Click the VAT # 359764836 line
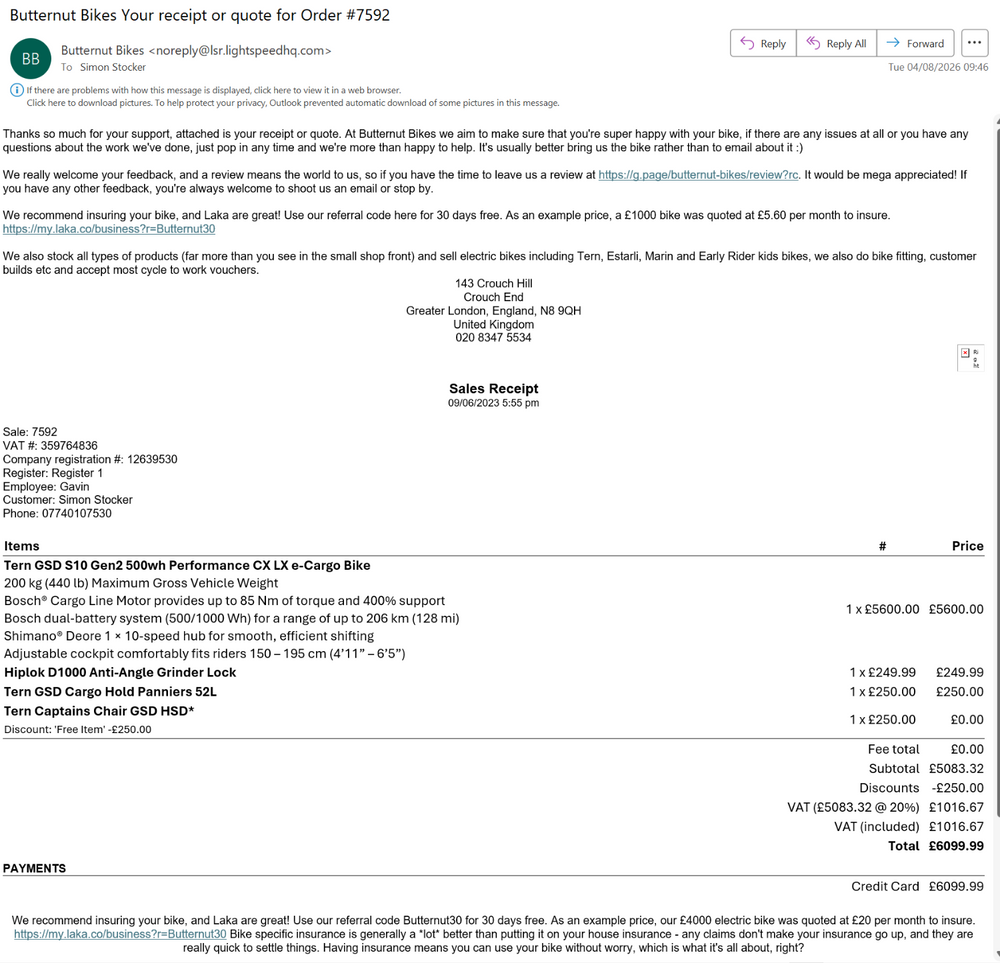This screenshot has height=963, width=1000. point(50,446)
